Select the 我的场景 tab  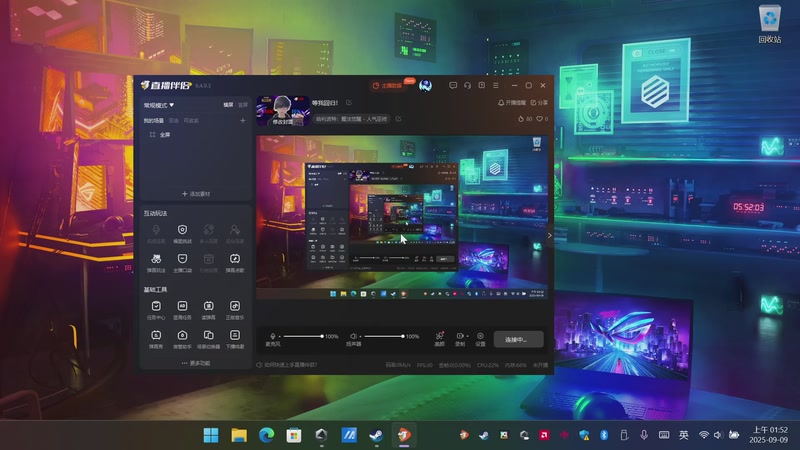153,120
